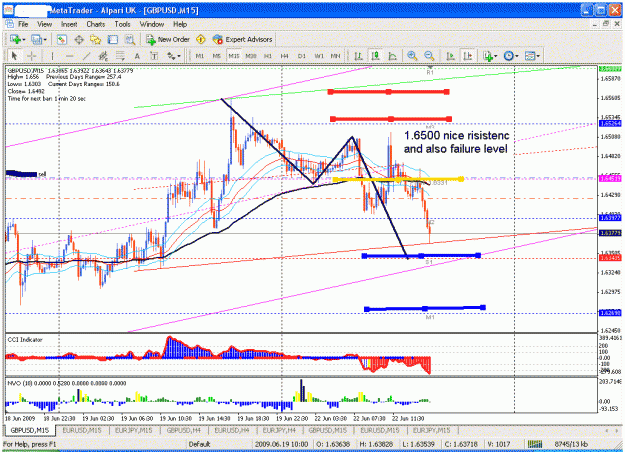Zoom in on the chart

click(412, 56)
